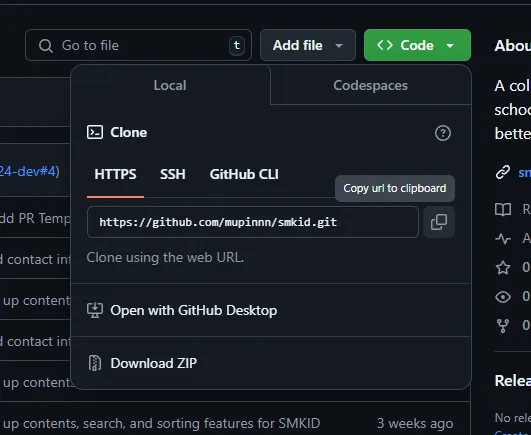Screen dimensions: 531x435
Task: Open the Clone help question-mark icon
Action: pos(443,133)
